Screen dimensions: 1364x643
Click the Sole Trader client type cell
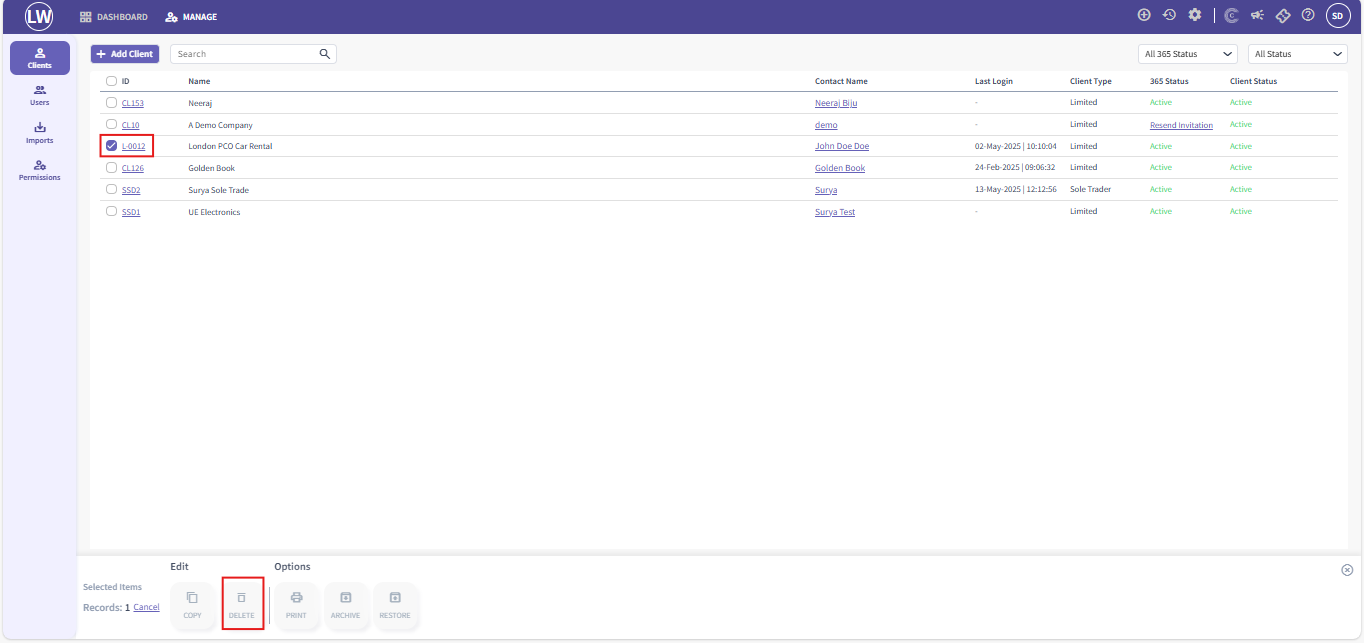(1090, 190)
